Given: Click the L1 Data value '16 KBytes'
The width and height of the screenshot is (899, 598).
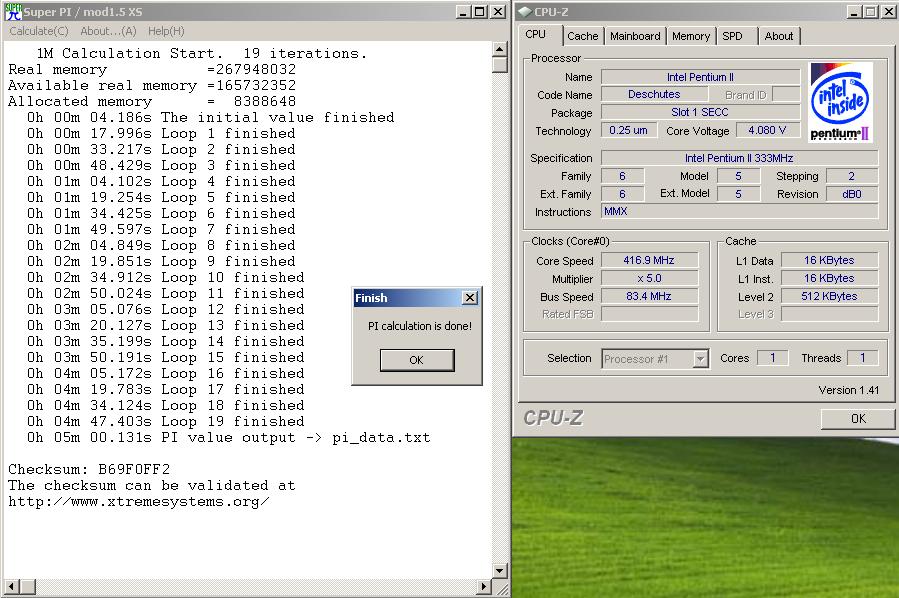Looking at the screenshot, I should click(x=829, y=260).
